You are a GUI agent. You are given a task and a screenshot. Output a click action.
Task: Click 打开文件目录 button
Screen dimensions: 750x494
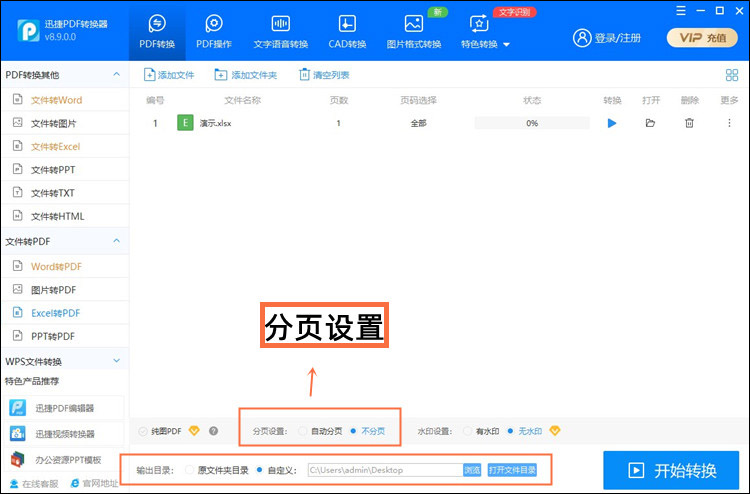point(512,470)
